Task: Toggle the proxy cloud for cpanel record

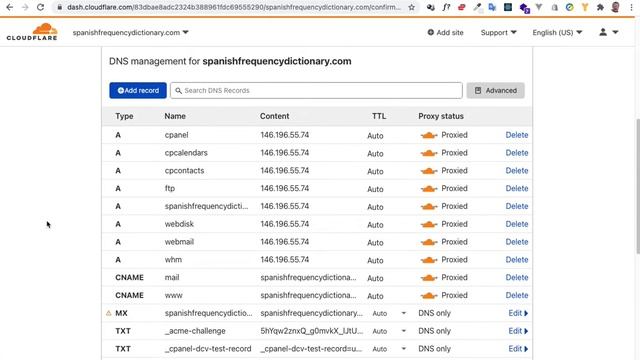Action: 429,135
